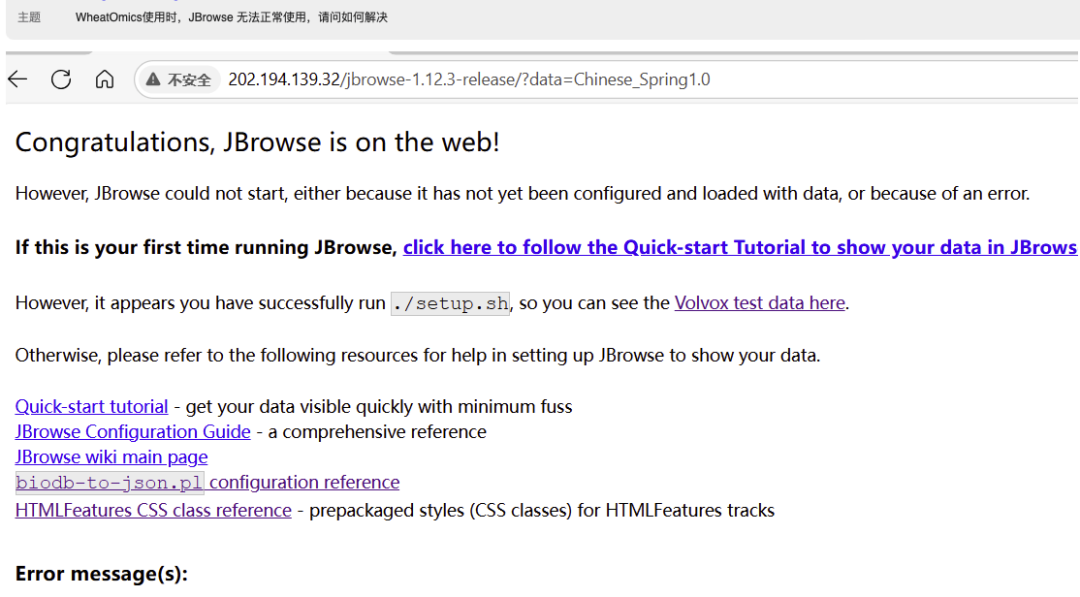Open the browser home page icon

105,79
